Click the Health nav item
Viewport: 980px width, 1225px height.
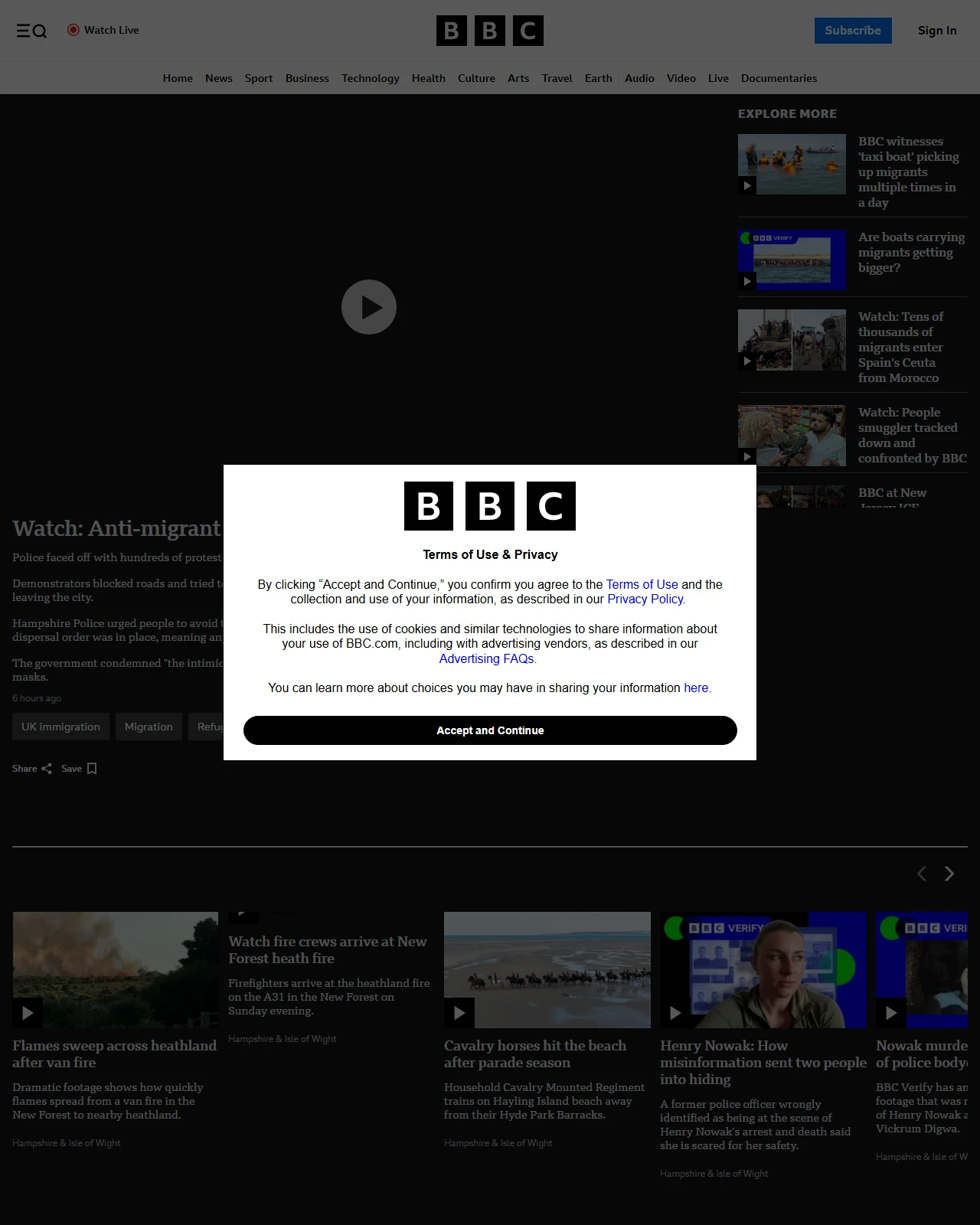pos(429,78)
